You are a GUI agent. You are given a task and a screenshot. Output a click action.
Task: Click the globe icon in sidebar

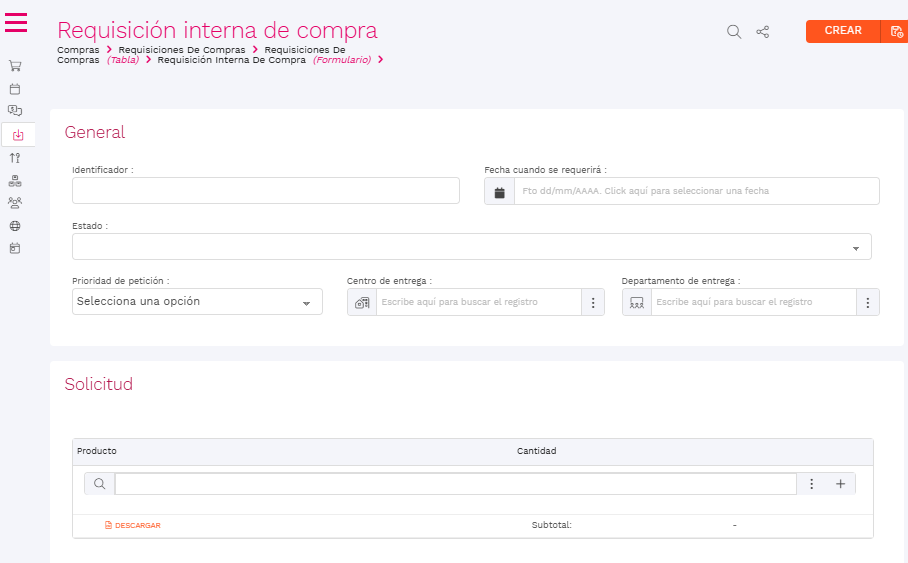point(15,226)
